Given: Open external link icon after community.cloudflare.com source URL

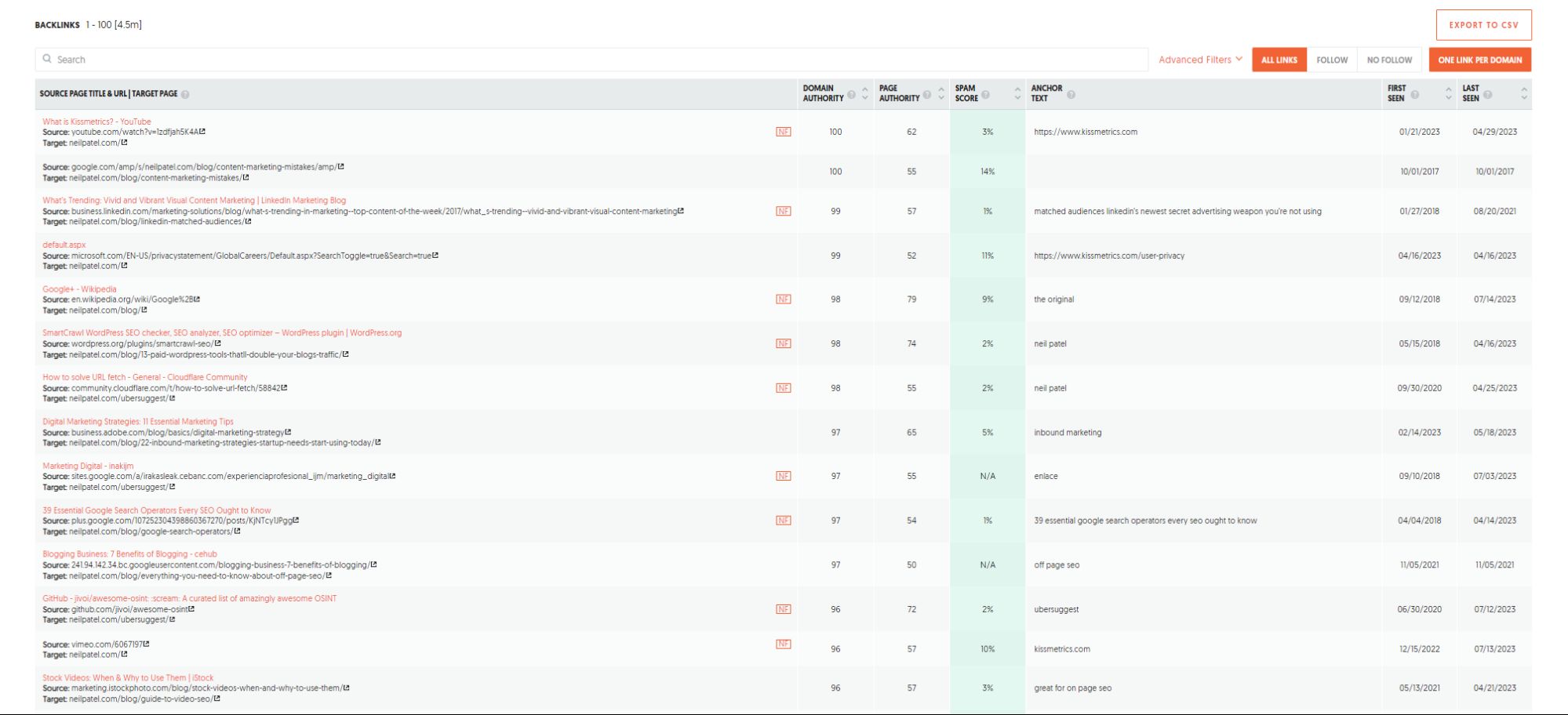Looking at the screenshot, I should click(284, 387).
